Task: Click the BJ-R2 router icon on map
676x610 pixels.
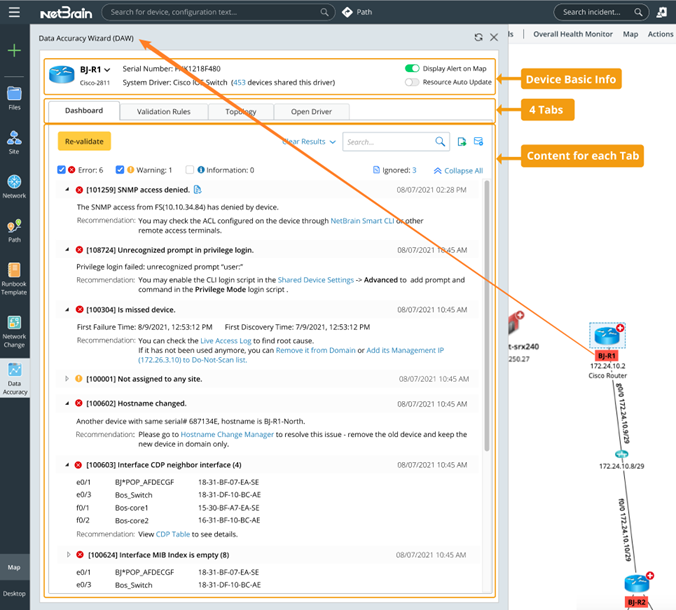Action: pyautogui.click(x=637, y=584)
